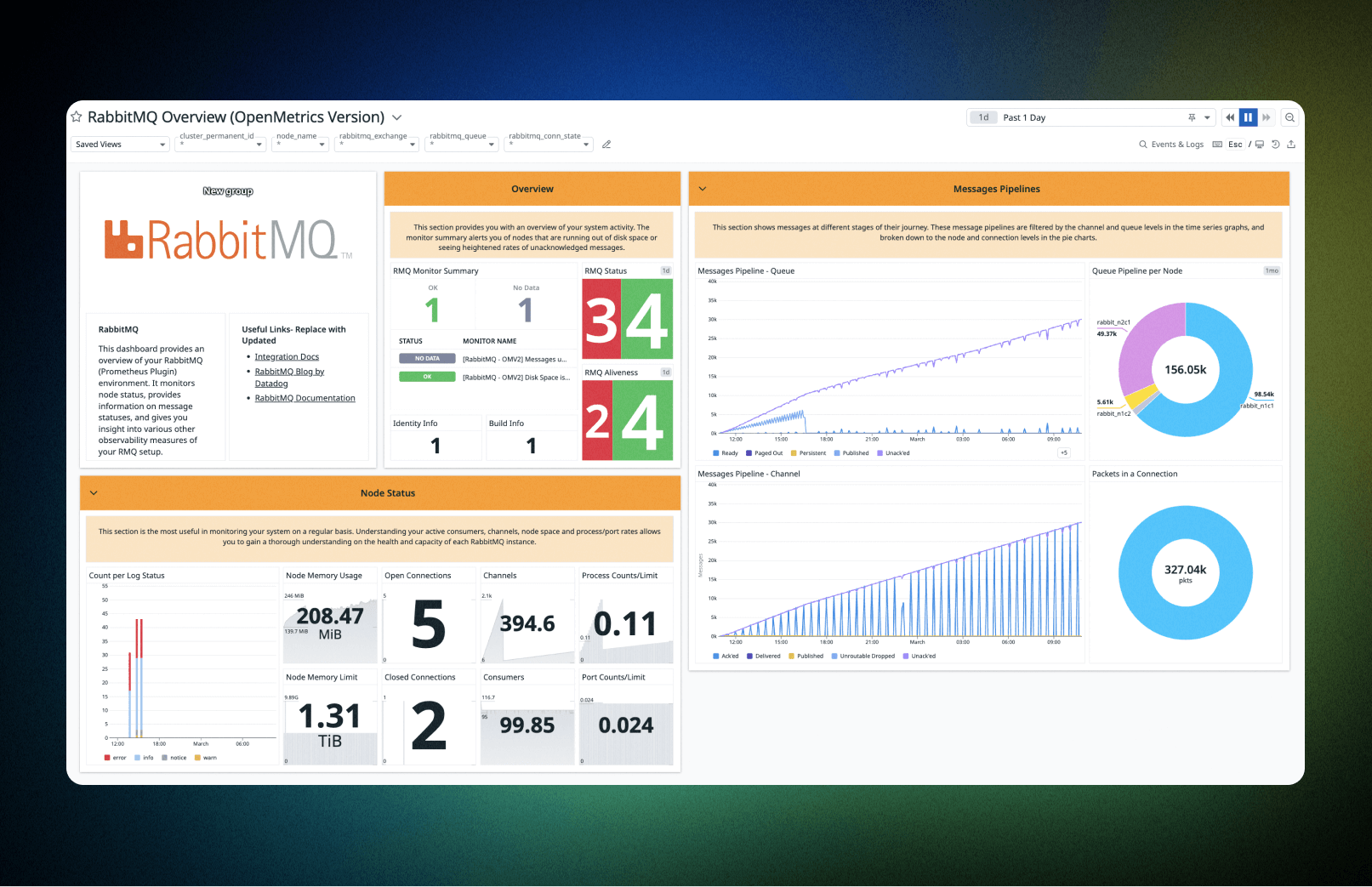The width and height of the screenshot is (1372, 887).
Task: Click the pencil edit template variables icon
Action: click(606, 145)
